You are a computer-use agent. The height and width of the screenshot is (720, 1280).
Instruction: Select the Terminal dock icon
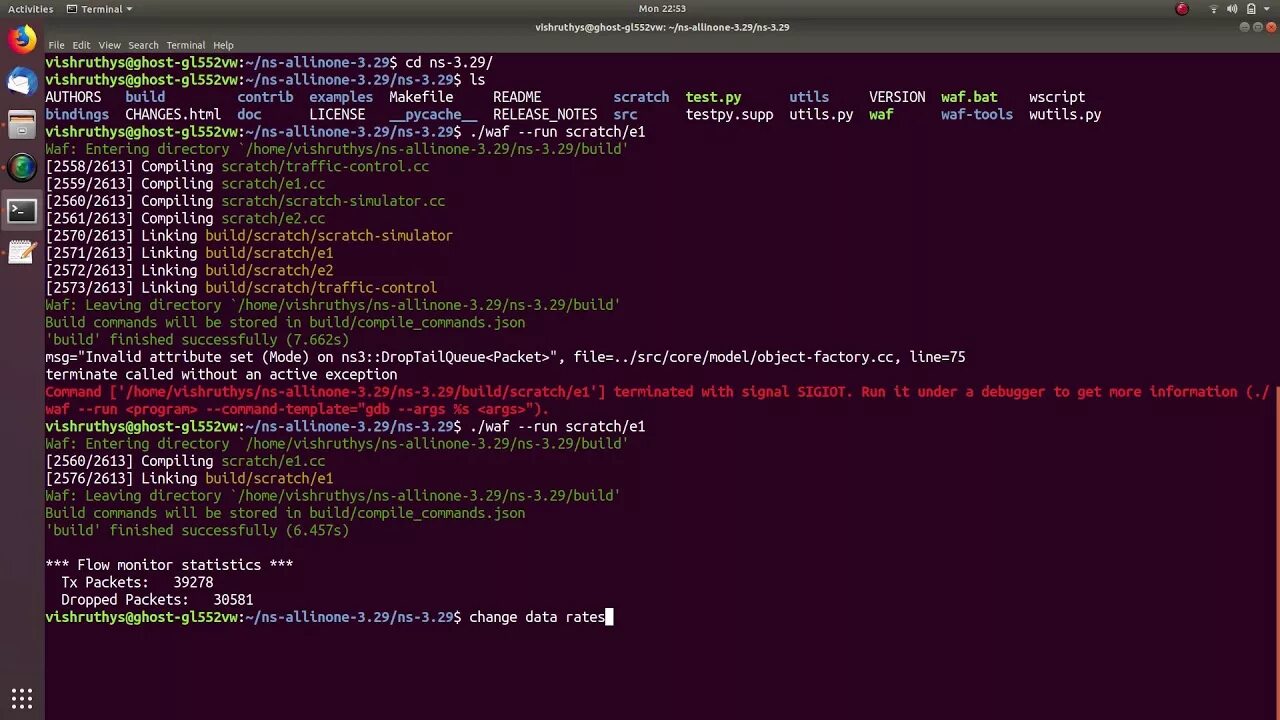(22, 211)
